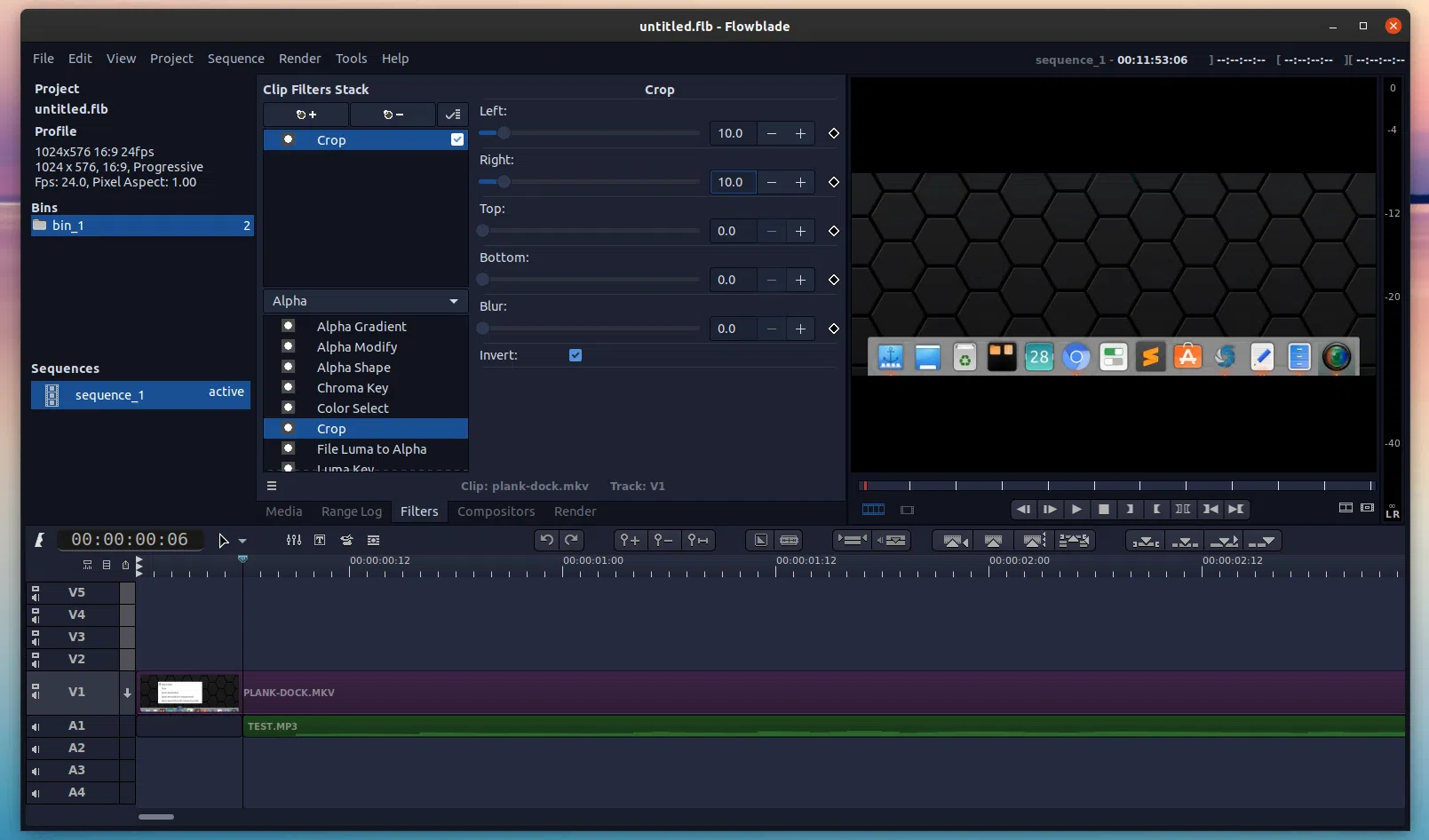Open the Titler tool icon

[x=320, y=540]
